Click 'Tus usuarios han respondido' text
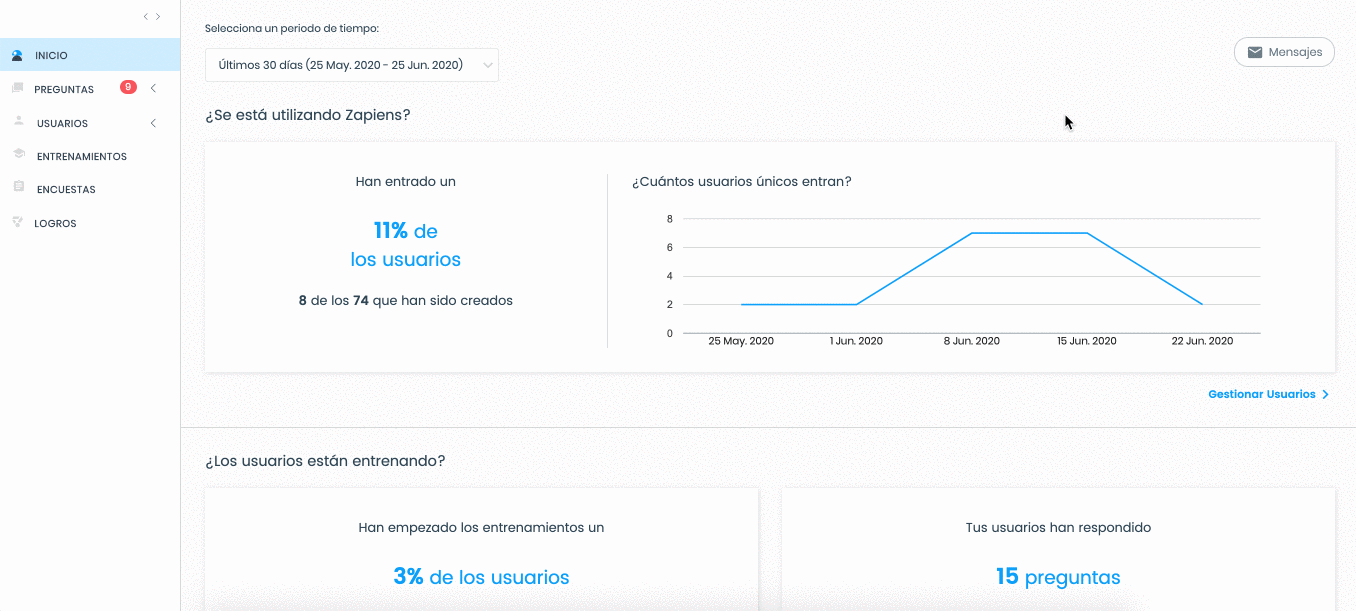This screenshot has width=1356, height=611. coord(1058,527)
